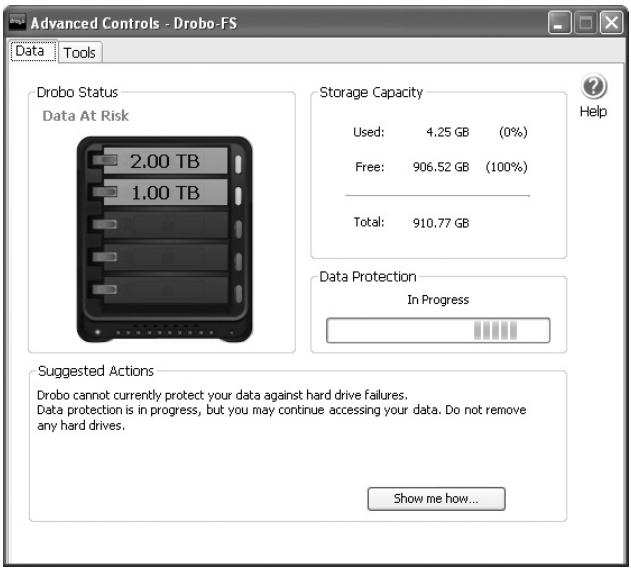Click the Data At Risk status text
This screenshot has width=631, height=570.
tap(86, 116)
